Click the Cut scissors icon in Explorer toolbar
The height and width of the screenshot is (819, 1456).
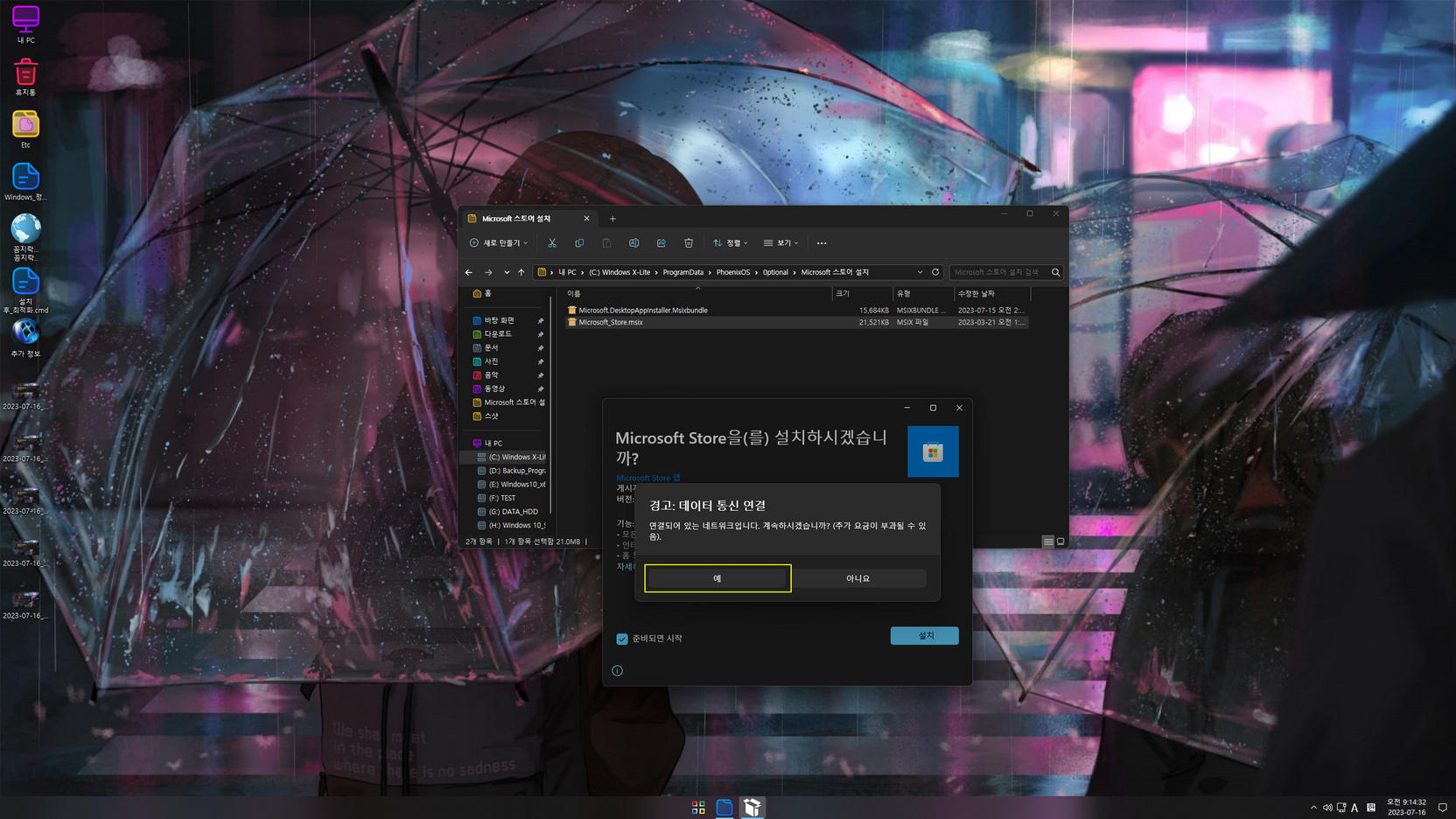click(x=552, y=243)
